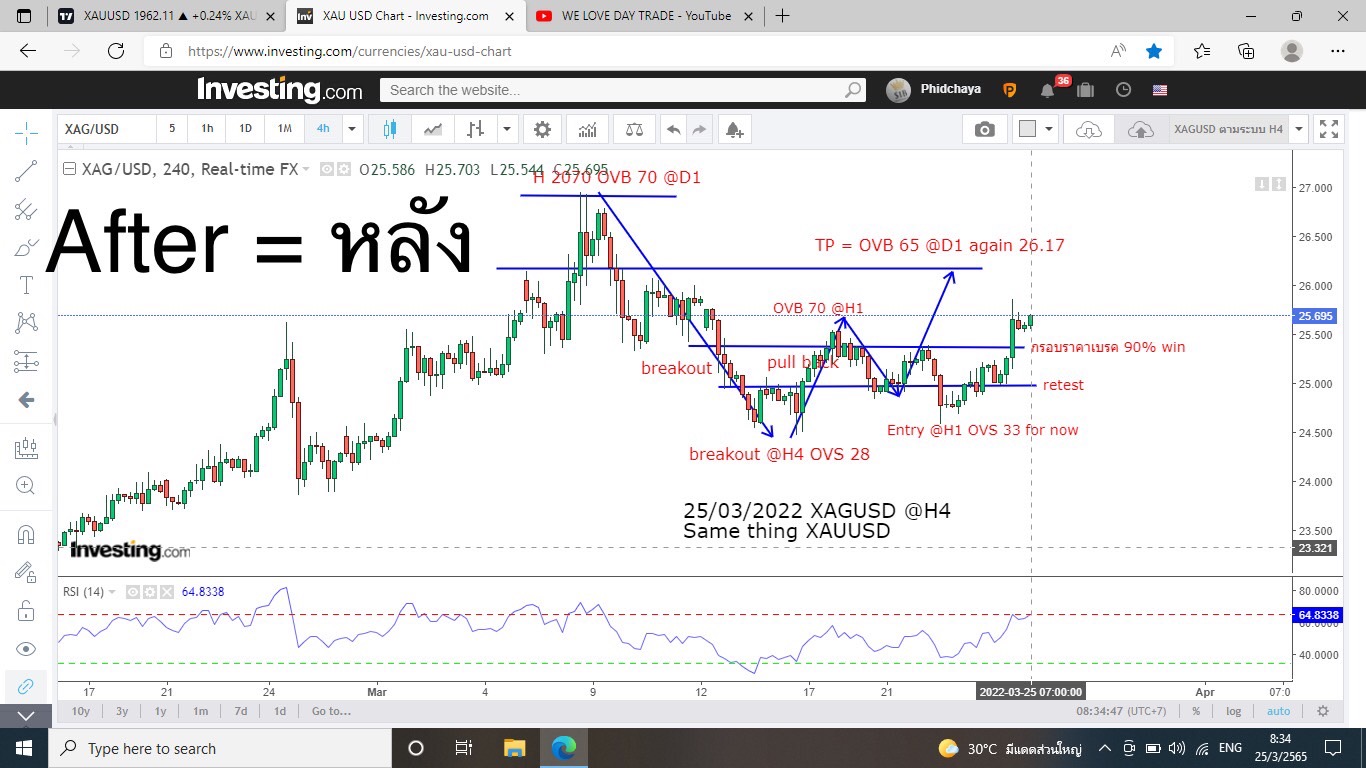Select the brush drawing tool
The height and width of the screenshot is (768, 1366).
point(26,247)
